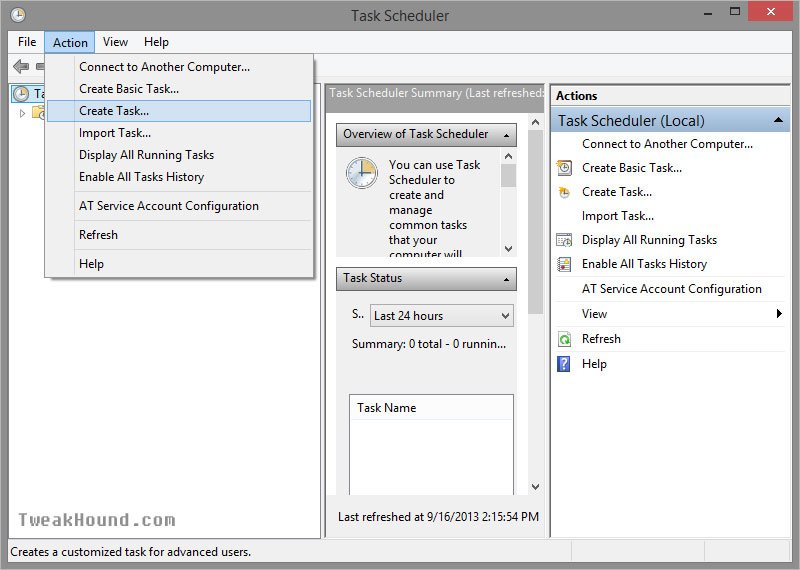Collapse the Task Scheduler (Local) actions group
The height and width of the screenshot is (570, 800).
point(778,120)
